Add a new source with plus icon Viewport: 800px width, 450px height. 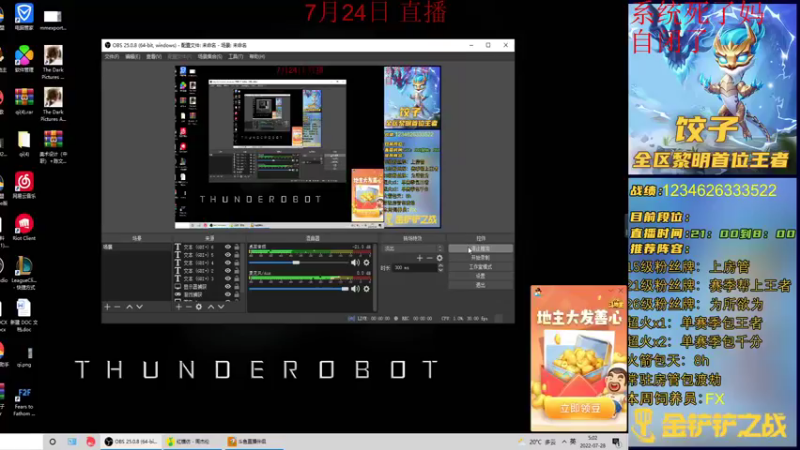pos(179,307)
